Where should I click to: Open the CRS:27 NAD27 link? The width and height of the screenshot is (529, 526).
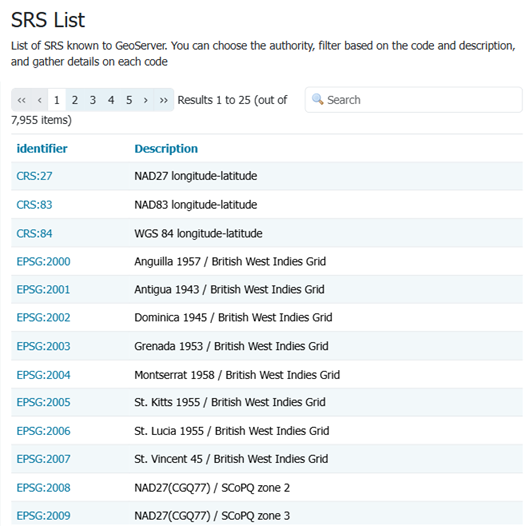[x=34, y=176]
